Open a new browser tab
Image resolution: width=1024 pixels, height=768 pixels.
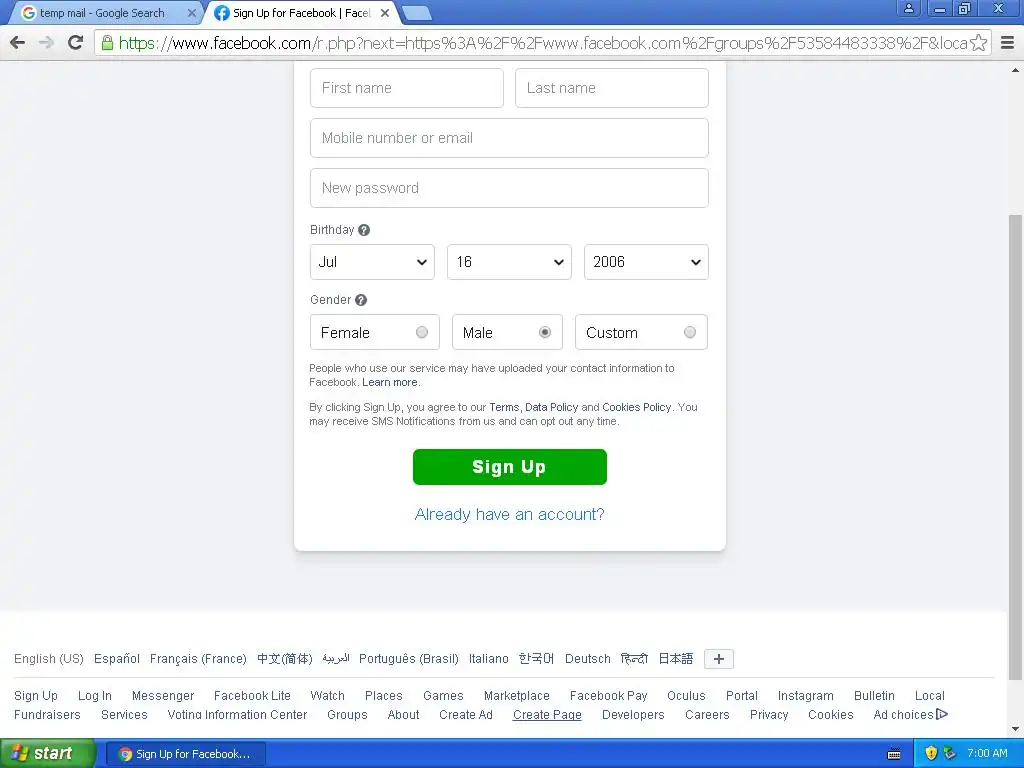[416, 13]
